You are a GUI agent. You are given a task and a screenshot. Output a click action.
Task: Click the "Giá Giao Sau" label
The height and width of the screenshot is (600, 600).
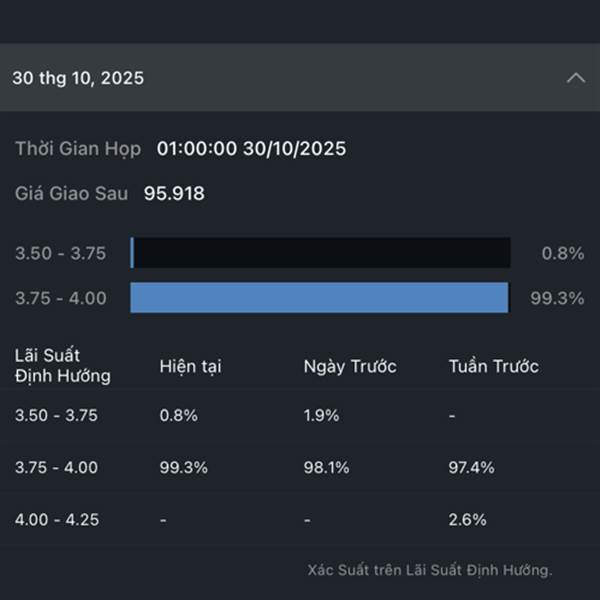(71, 194)
